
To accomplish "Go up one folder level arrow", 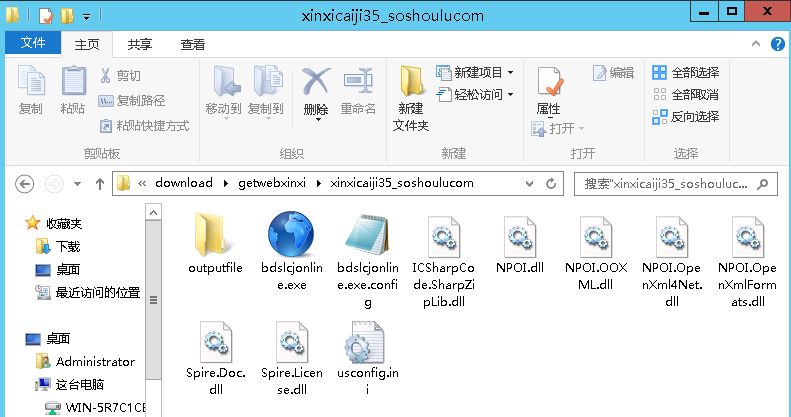I will 100,184.
